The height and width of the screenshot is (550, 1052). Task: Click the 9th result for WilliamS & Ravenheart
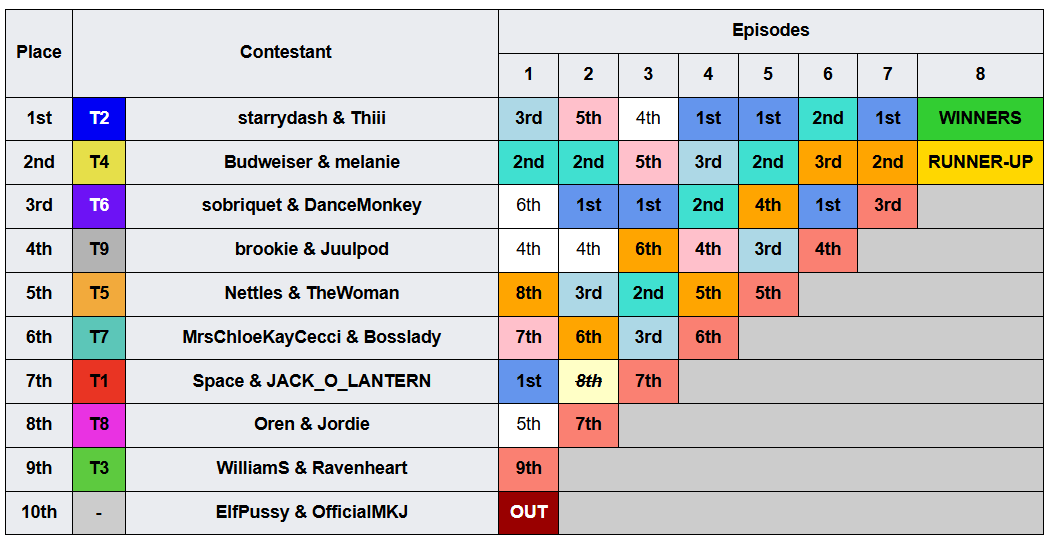click(x=528, y=469)
